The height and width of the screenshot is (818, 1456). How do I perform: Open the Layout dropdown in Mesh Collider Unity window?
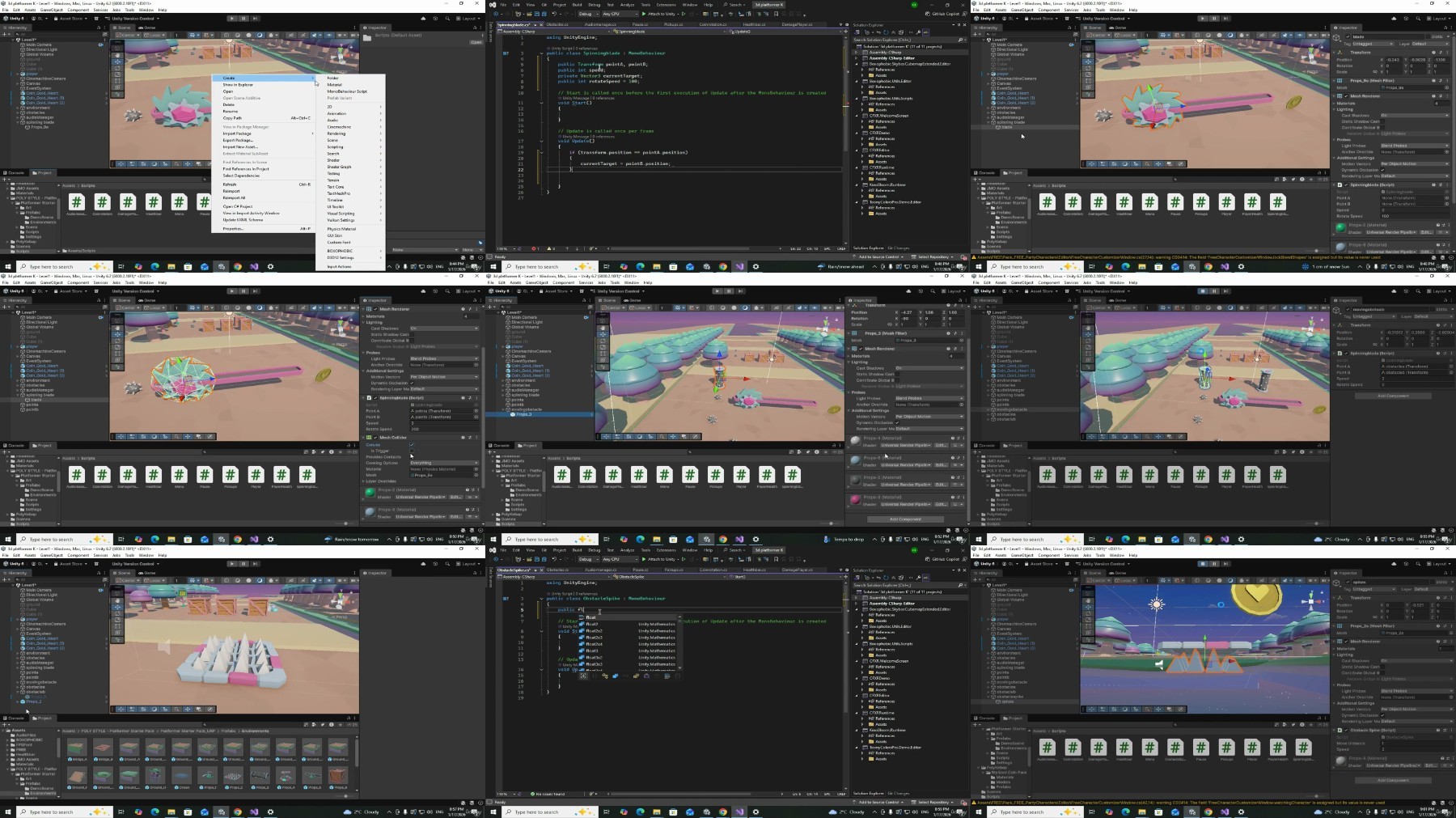coord(468,291)
